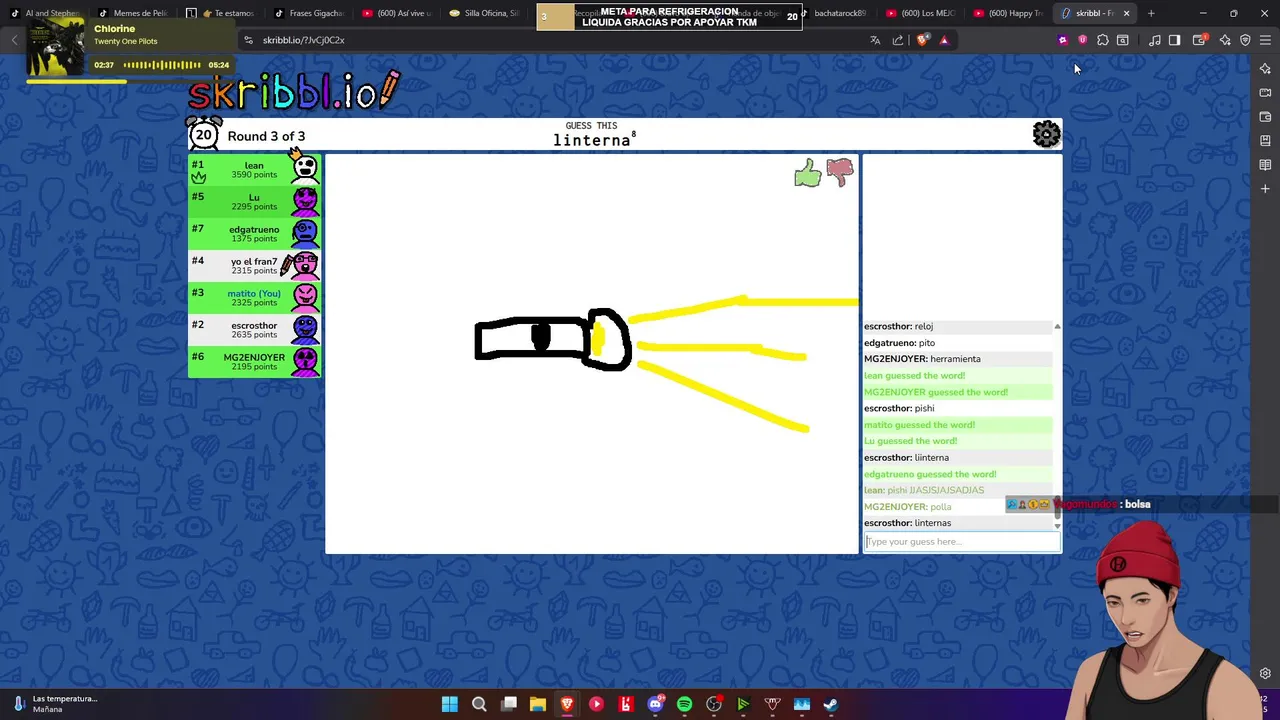Click chat message 'escrosthor: linternas'
The image size is (1280, 720).
pyautogui.click(x=907, y=523)
